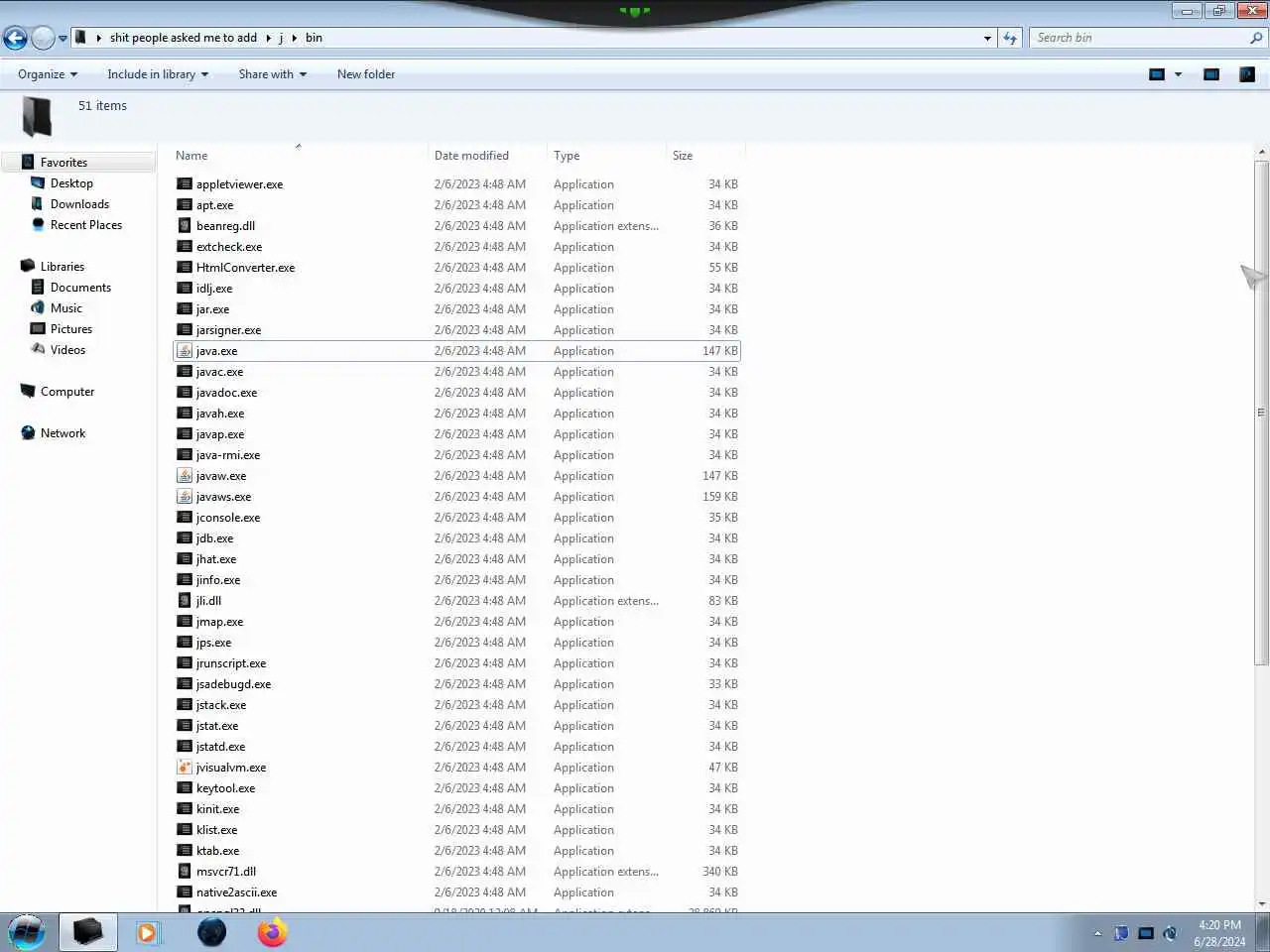The image size is (1270, 952).
Task: Select Recent Places in navigation pane
Action: 86,225
